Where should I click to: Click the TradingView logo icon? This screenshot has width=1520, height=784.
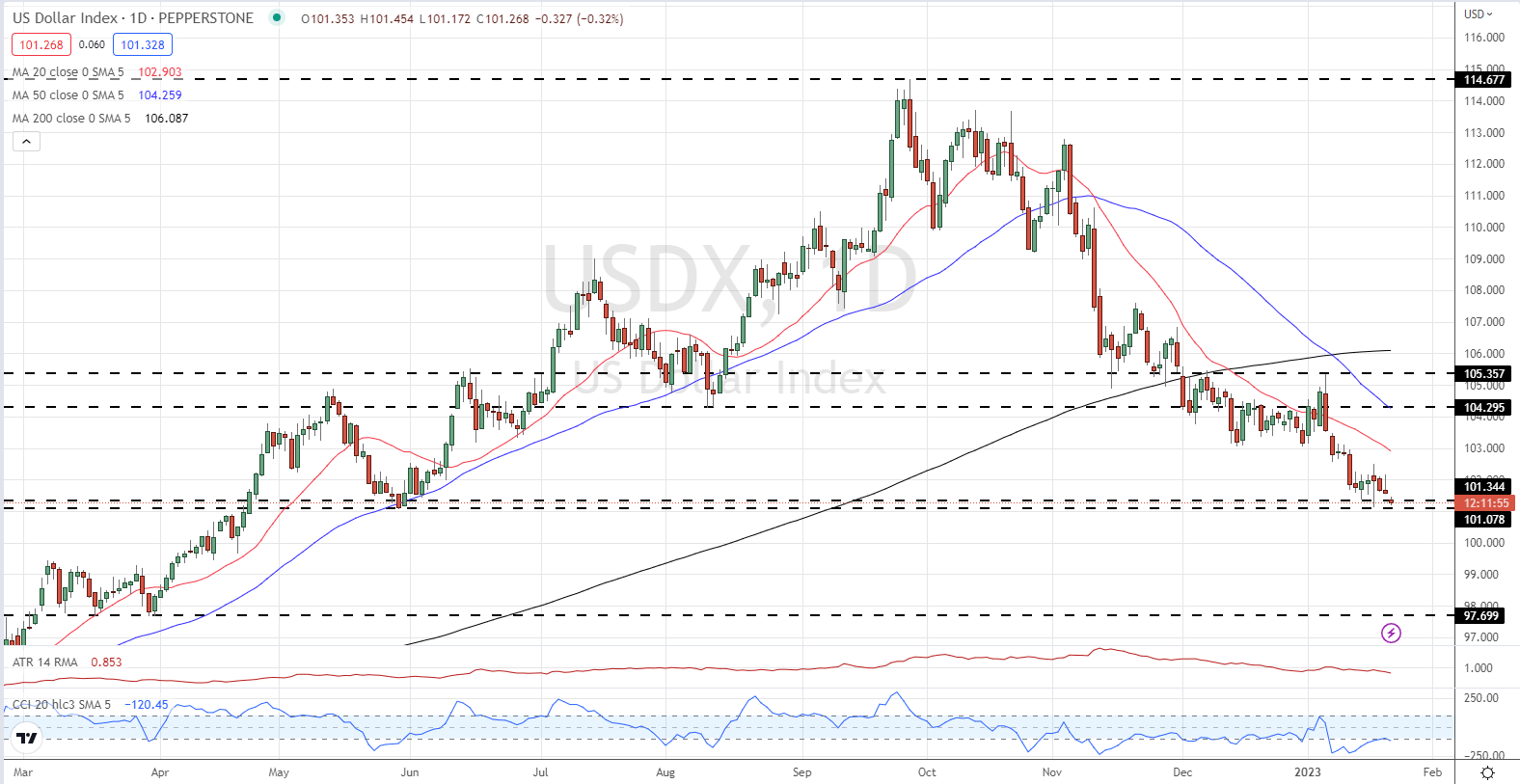pos(26,739)
